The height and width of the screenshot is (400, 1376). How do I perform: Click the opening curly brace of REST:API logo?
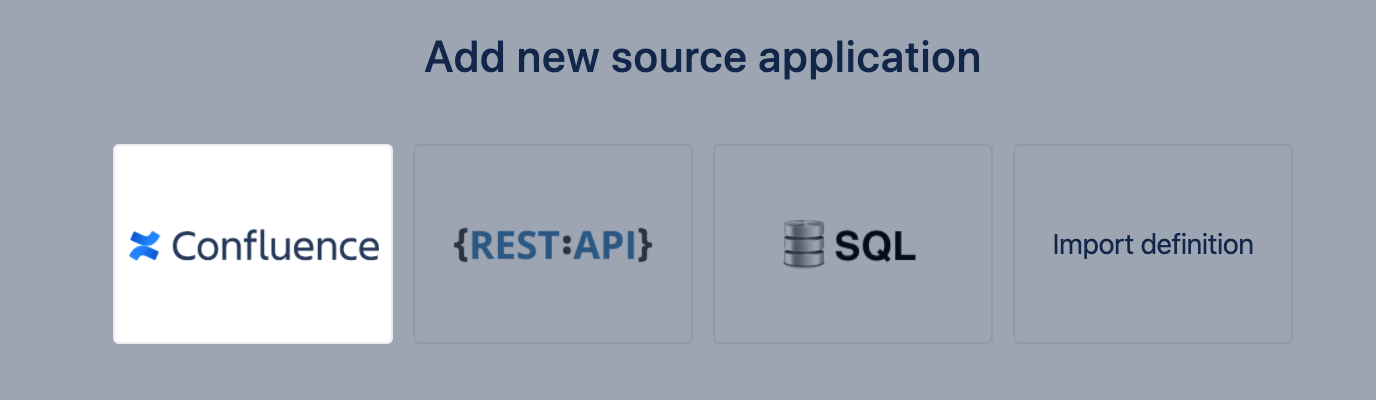tap(461, 245)
